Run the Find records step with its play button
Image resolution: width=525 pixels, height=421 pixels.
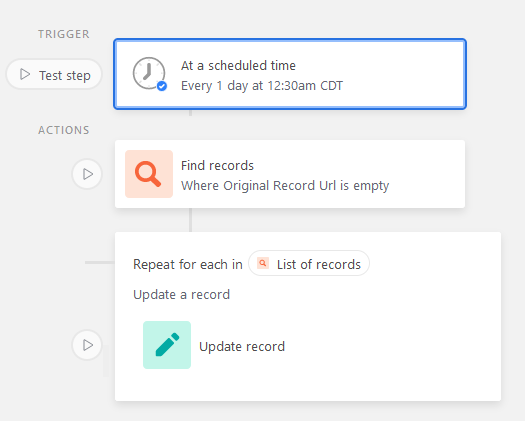(87, 174)
